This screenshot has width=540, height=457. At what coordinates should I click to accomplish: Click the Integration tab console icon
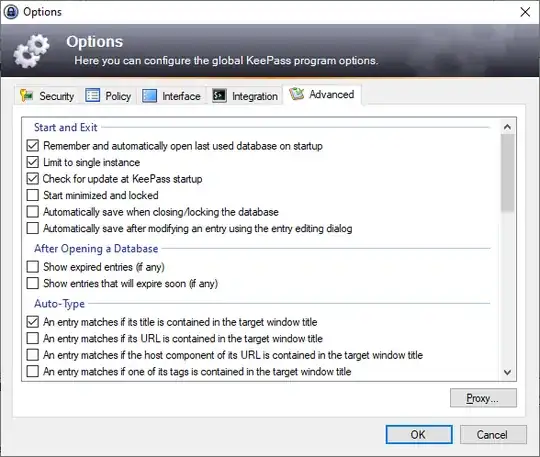click(x=219, y=95)
